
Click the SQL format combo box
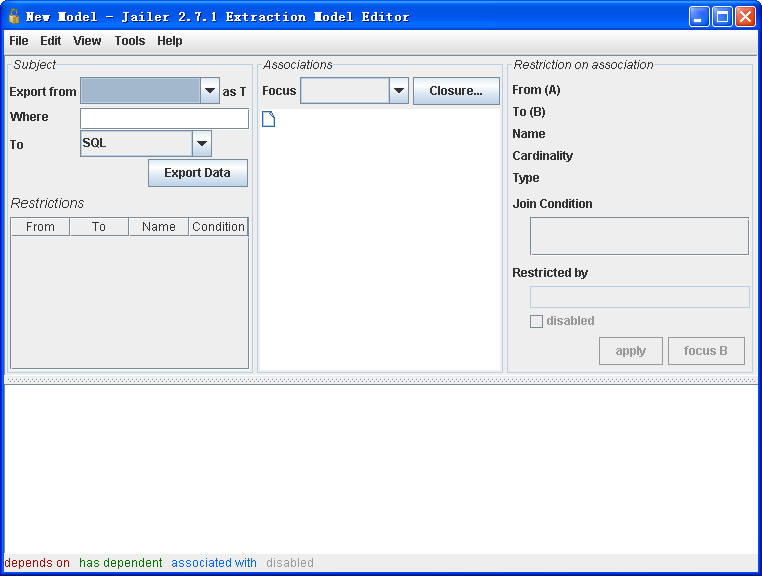click(136, 143)
